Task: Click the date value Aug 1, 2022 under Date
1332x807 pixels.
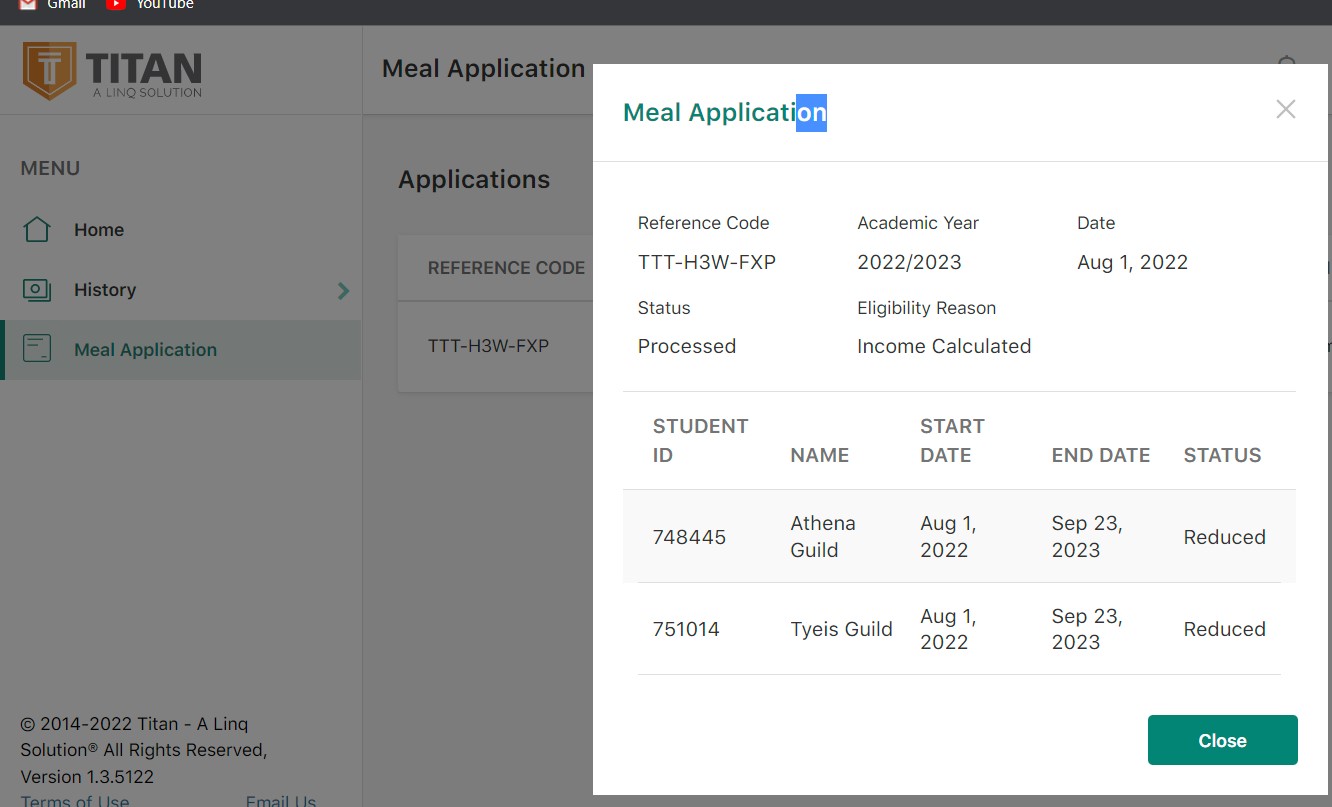Action: 1133,263
